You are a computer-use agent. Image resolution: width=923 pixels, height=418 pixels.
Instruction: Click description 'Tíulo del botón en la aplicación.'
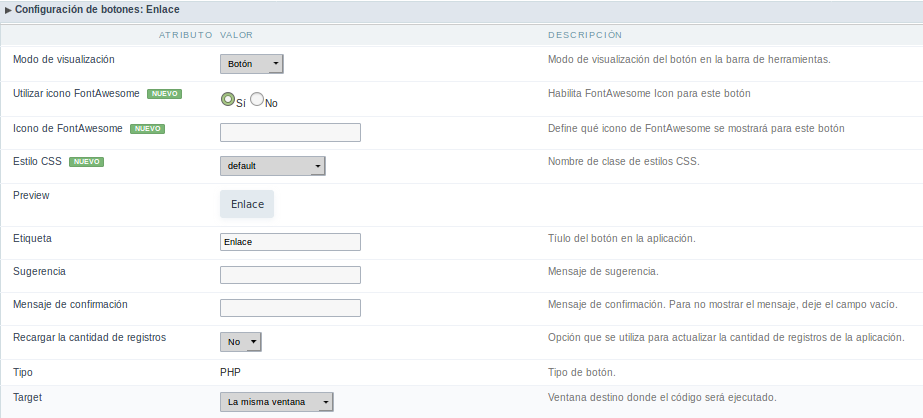(x=622, y=238)
